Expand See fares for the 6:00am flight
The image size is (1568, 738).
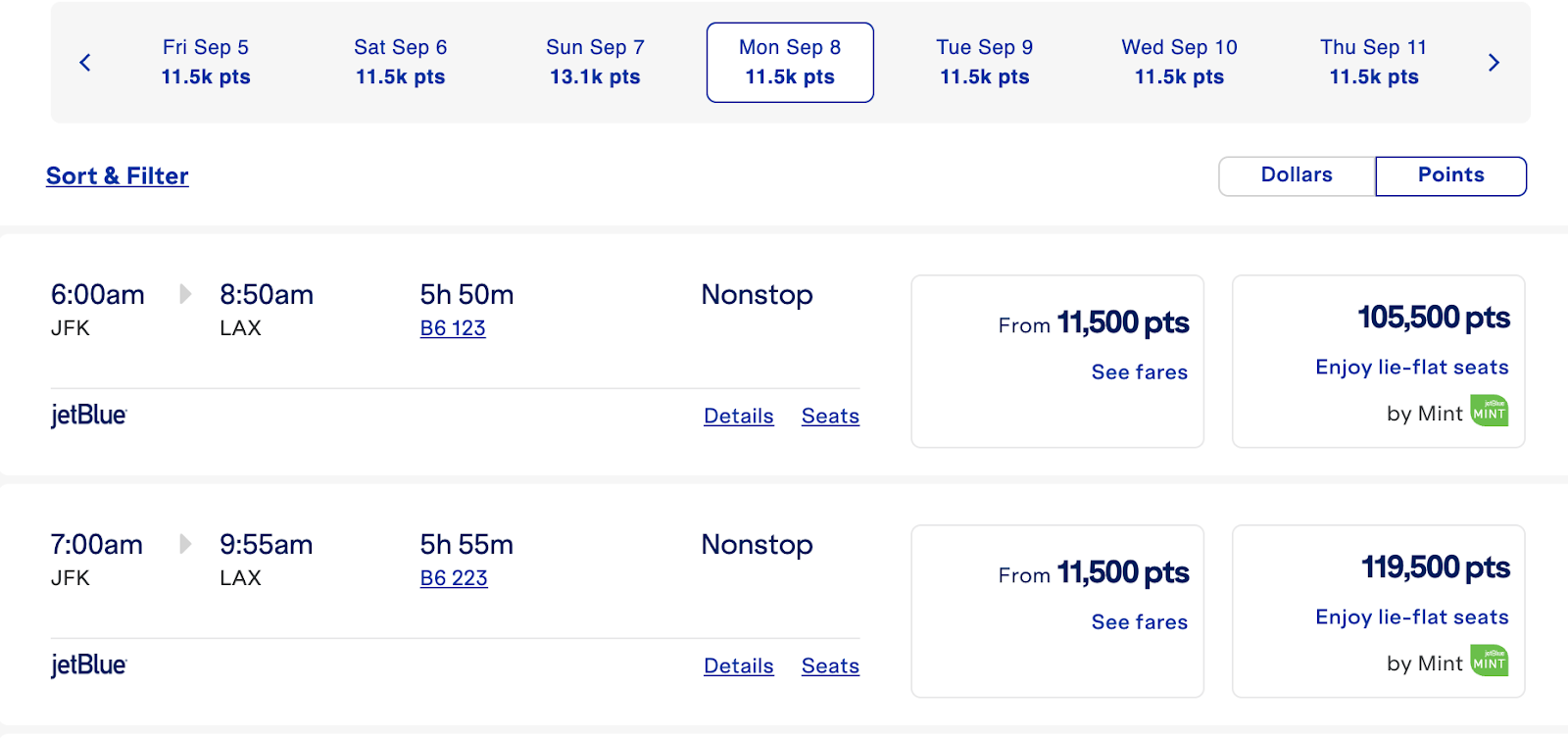point(1139,372)
